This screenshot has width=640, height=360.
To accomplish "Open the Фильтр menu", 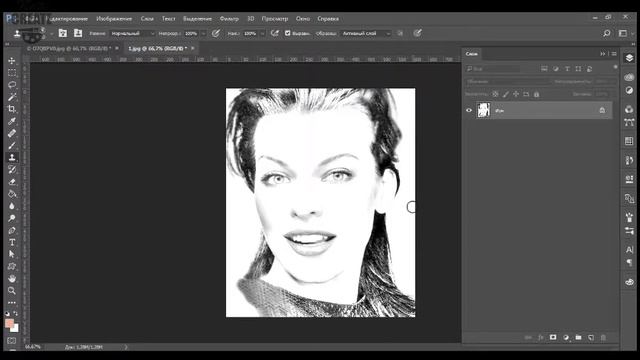I will point(229,19).
